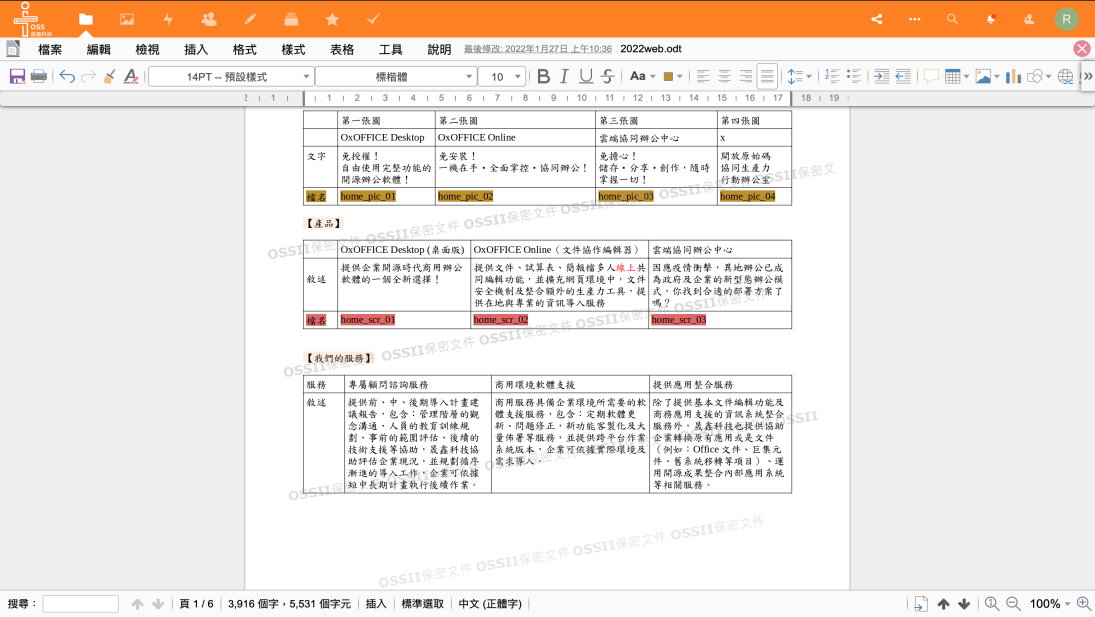
Task: Toggle Italic formatting
Action: click(564, 76)
